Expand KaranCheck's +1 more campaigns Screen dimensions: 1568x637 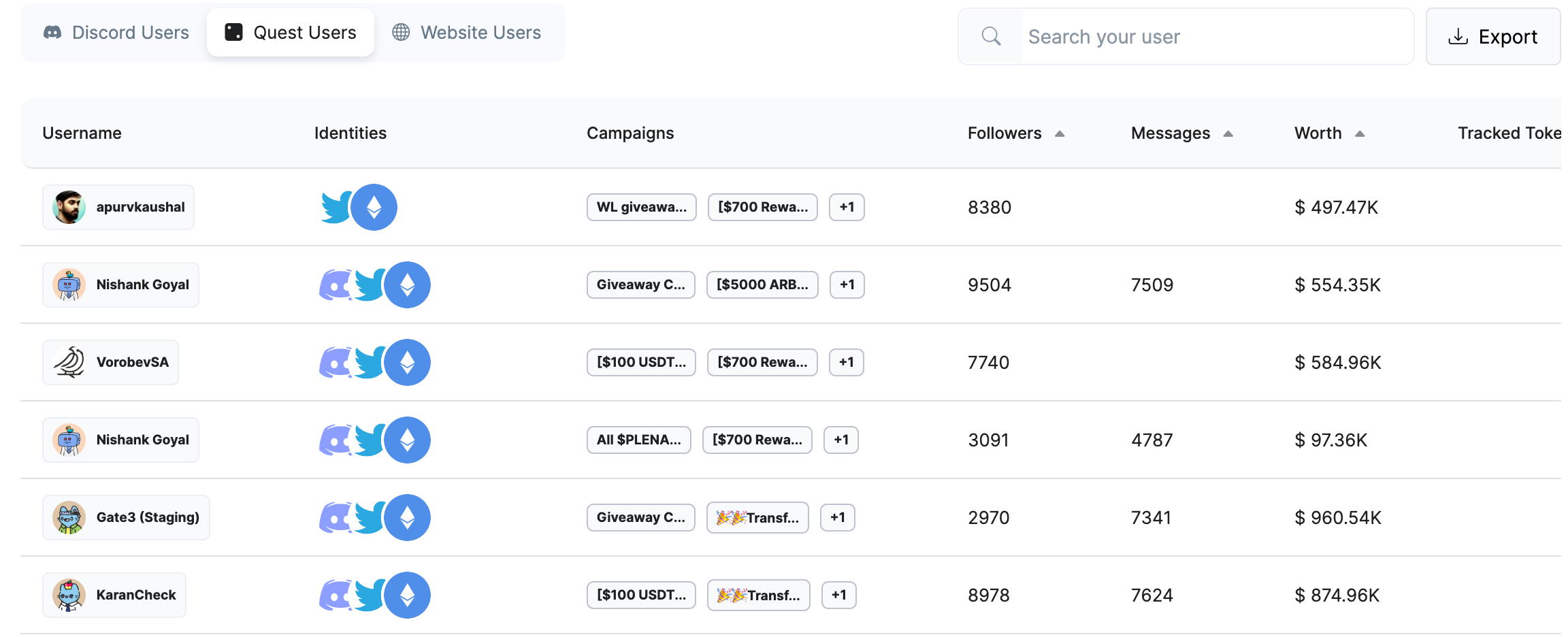(x=839, y=595)
